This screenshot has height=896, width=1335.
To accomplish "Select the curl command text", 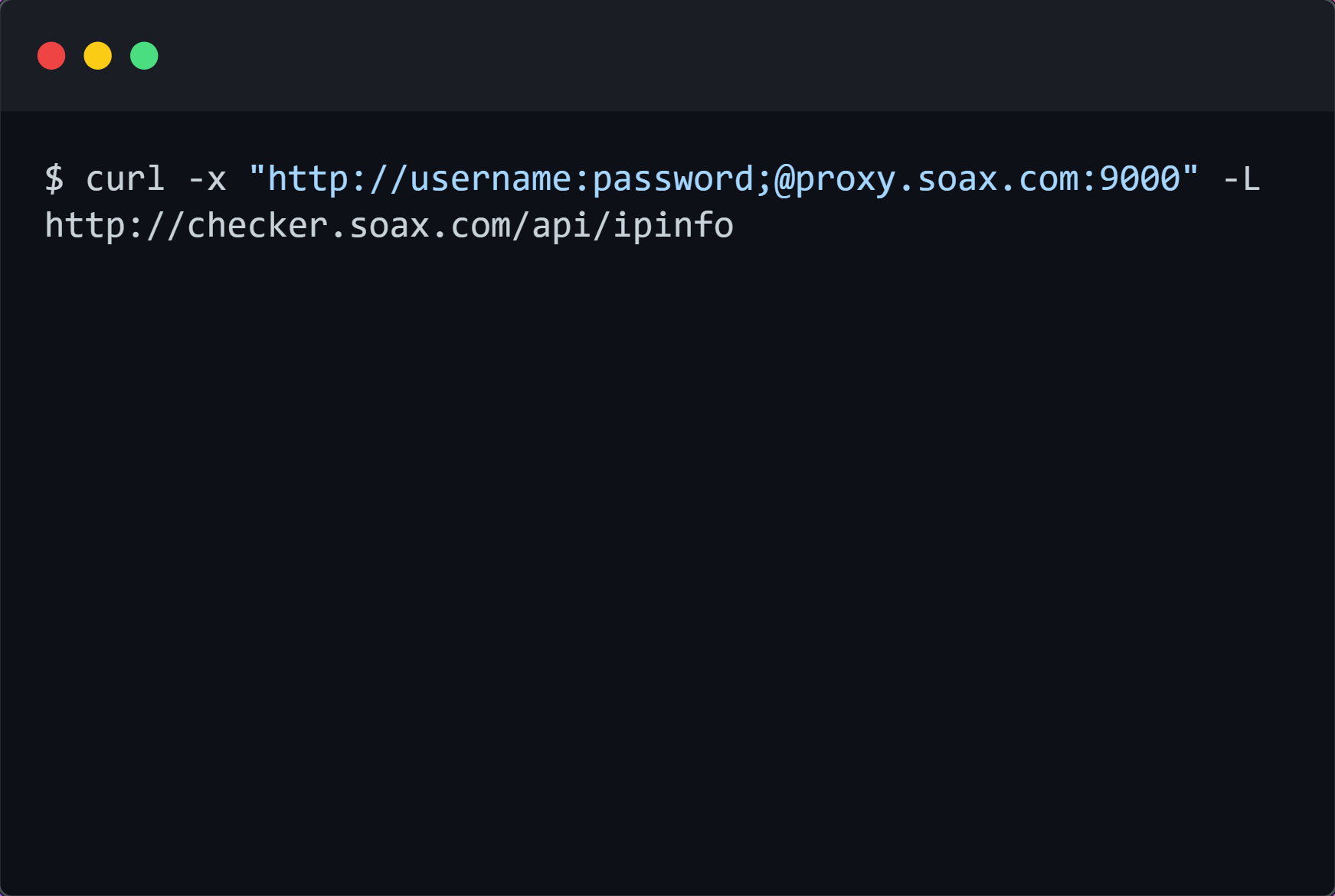I will pos(126,178).
